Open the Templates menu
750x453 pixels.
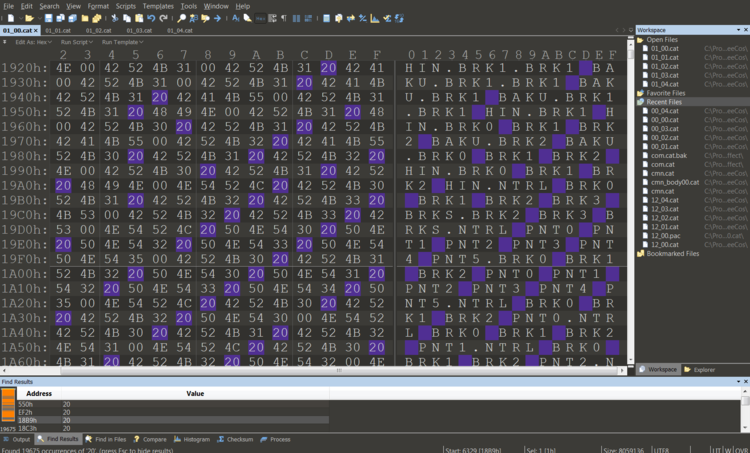click(158, 6)
